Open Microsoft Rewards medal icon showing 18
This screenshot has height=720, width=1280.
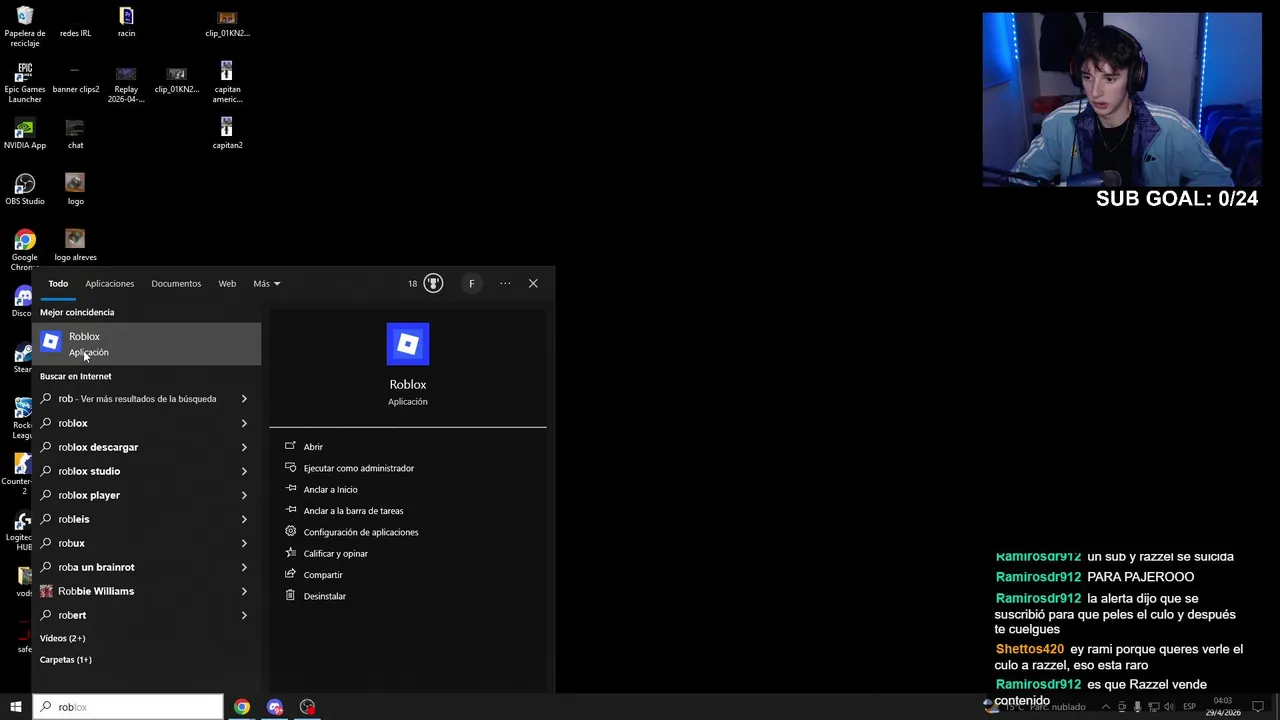pyautogui.click(x=433, y=284)
